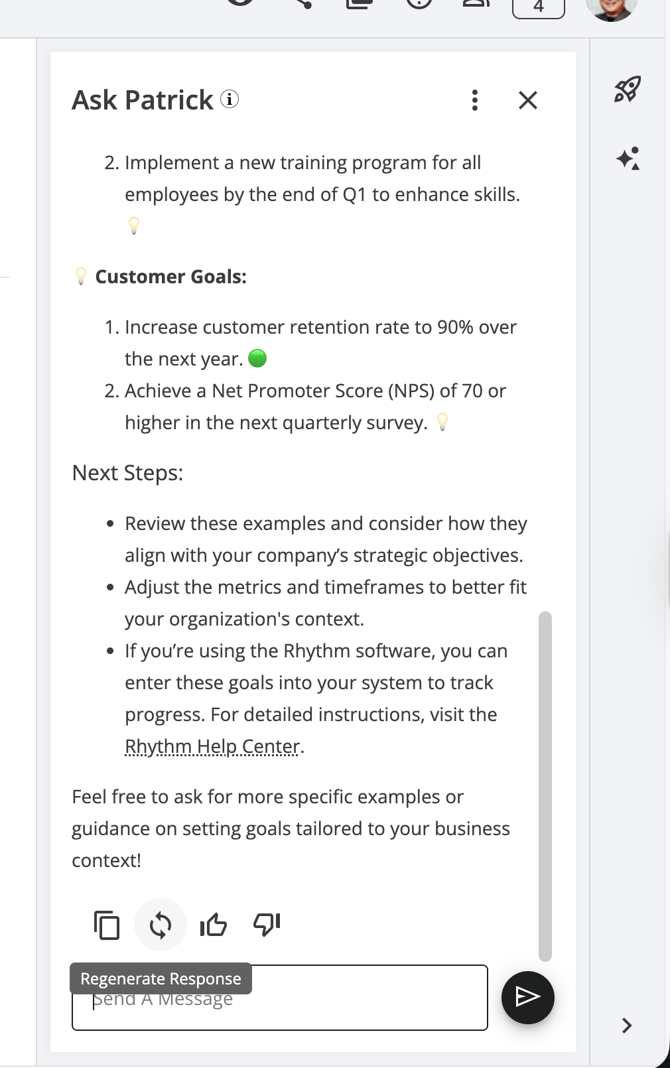Click the lightbulb beside Customer Goals heading
Image resolution: width=670 pixels, height=1068 pixels.
81,277
